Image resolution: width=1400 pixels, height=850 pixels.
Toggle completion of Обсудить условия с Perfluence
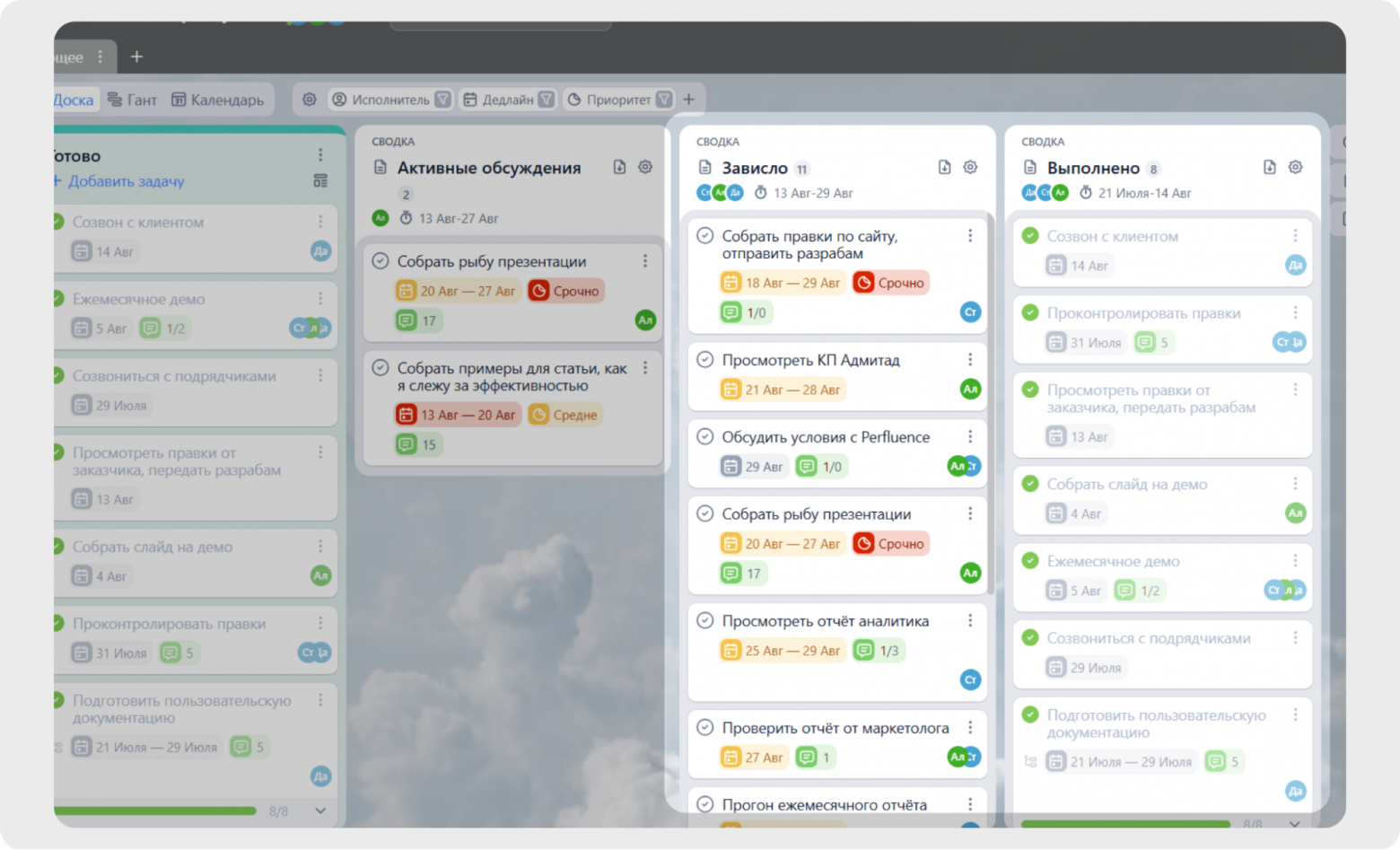[x=705, y=437]
